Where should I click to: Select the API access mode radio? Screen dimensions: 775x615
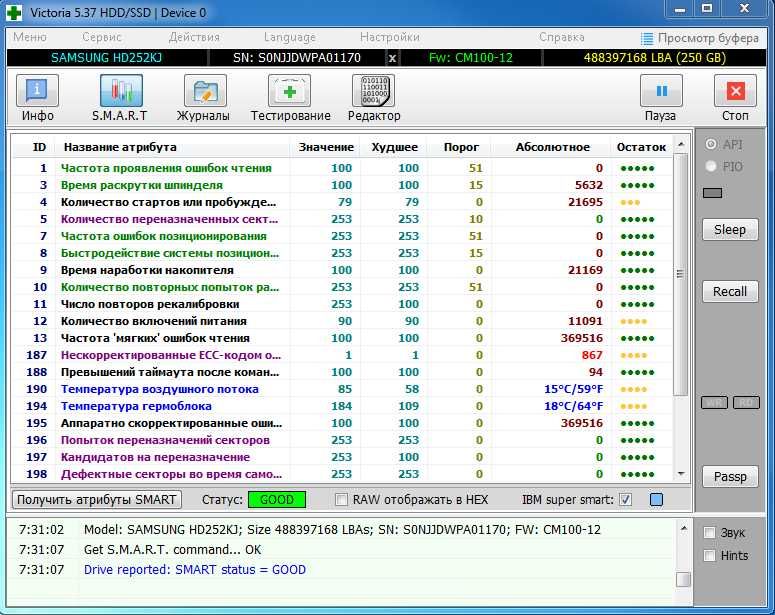711,144
